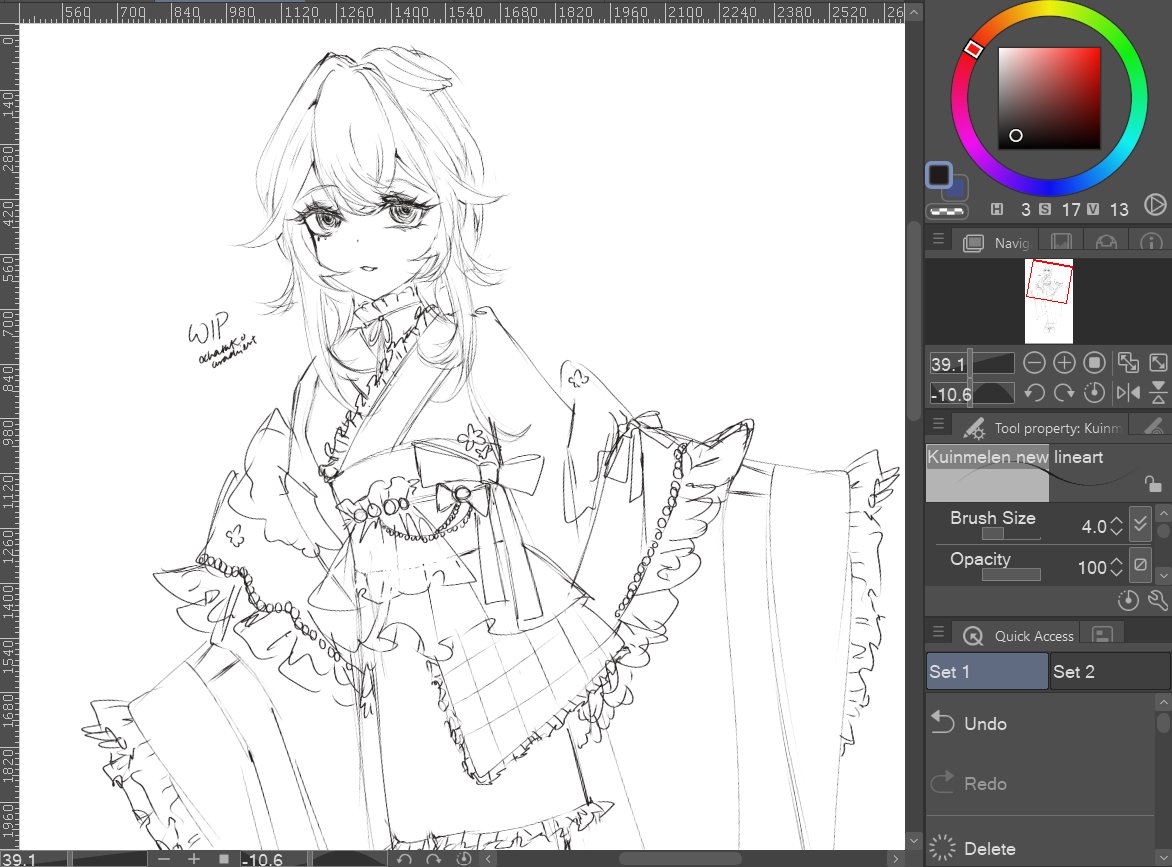Switch to the Navigator tab

click(997, 242)
